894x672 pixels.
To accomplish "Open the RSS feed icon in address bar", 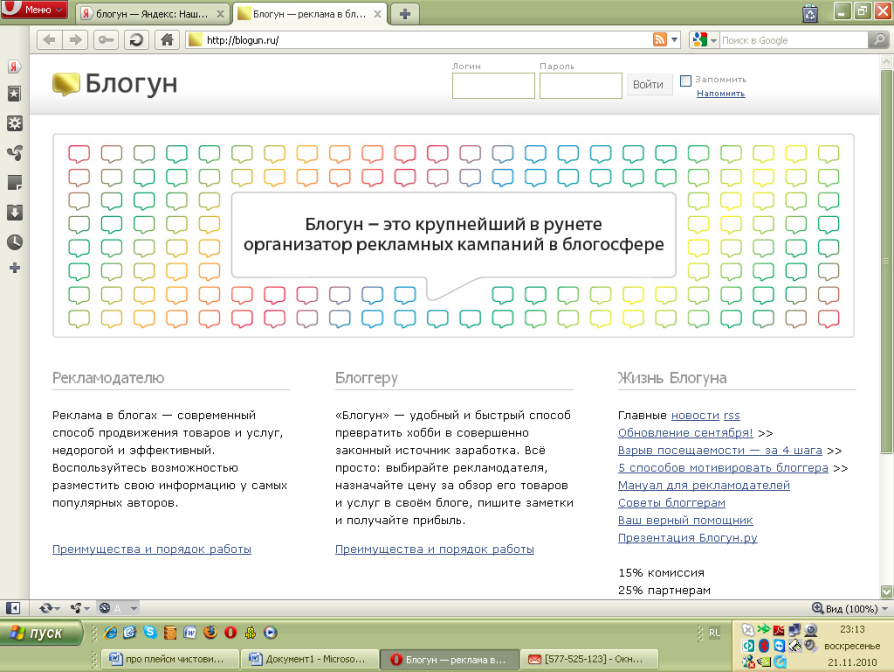I will tap(660, 40).
